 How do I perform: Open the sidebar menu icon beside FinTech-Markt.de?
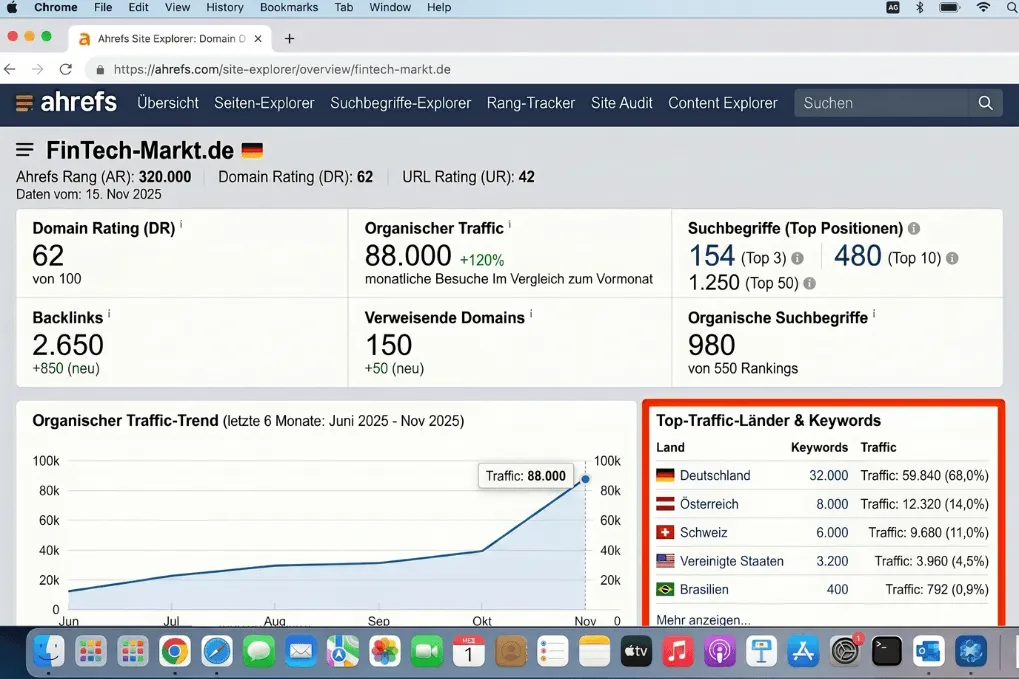pos(25,150)
